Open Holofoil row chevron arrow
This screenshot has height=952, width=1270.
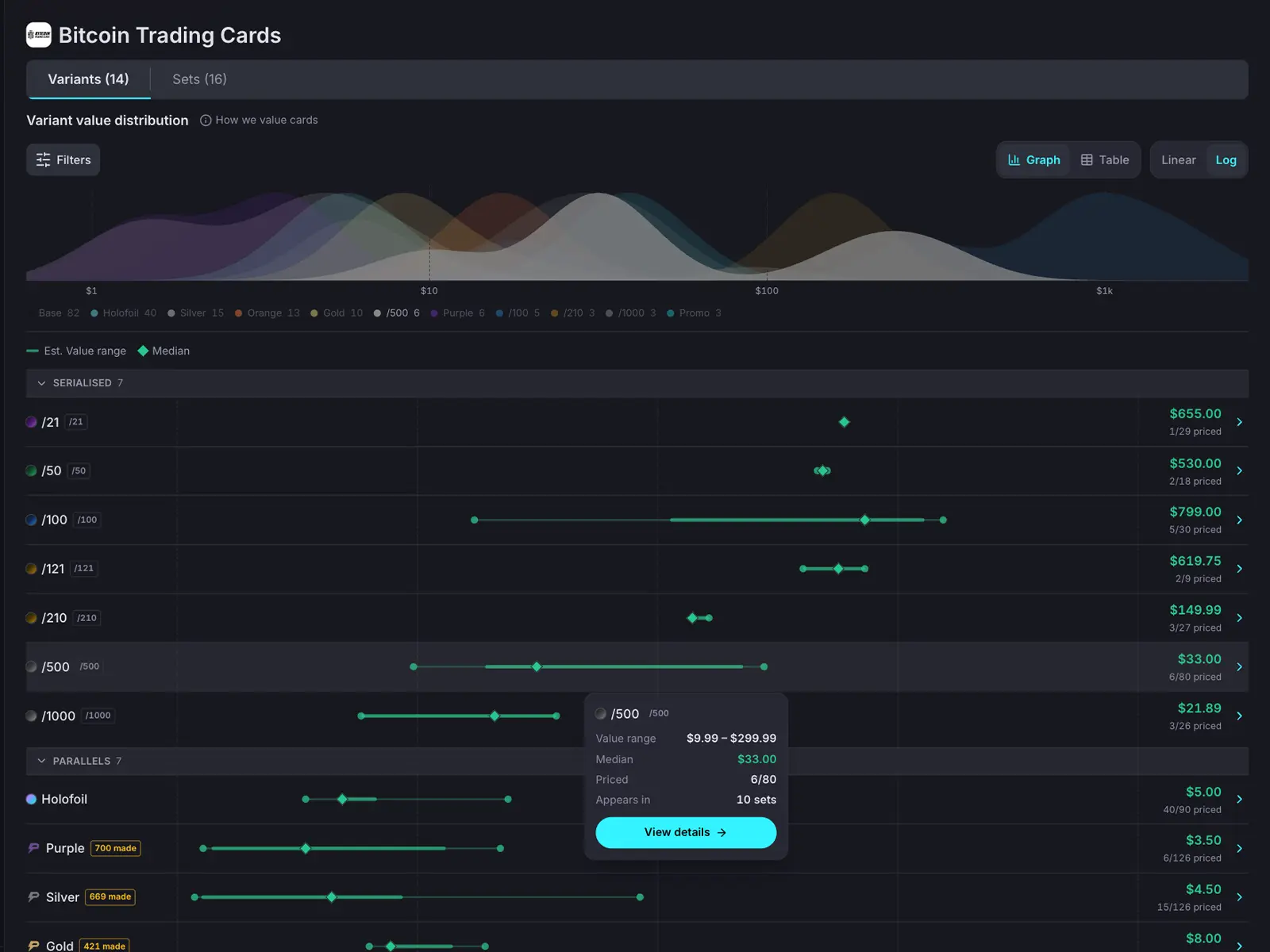point(1239,800)
